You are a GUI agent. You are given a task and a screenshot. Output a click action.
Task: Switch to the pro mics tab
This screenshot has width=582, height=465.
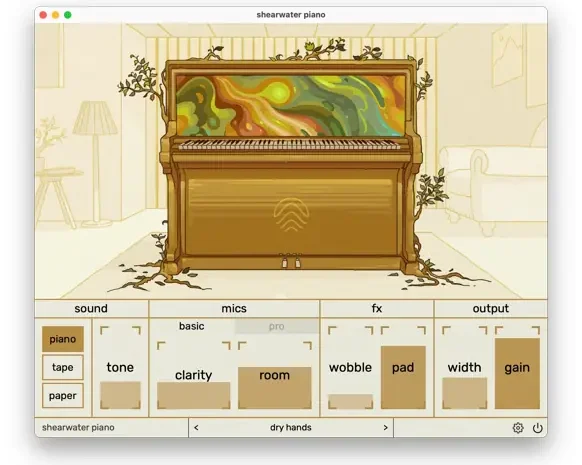pos(277,326)
